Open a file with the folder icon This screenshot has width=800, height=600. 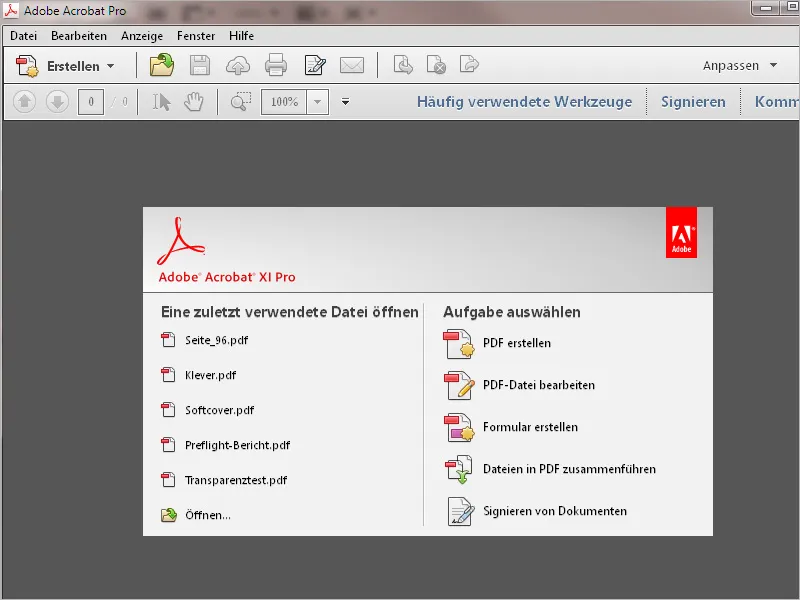tap(162, 65)
